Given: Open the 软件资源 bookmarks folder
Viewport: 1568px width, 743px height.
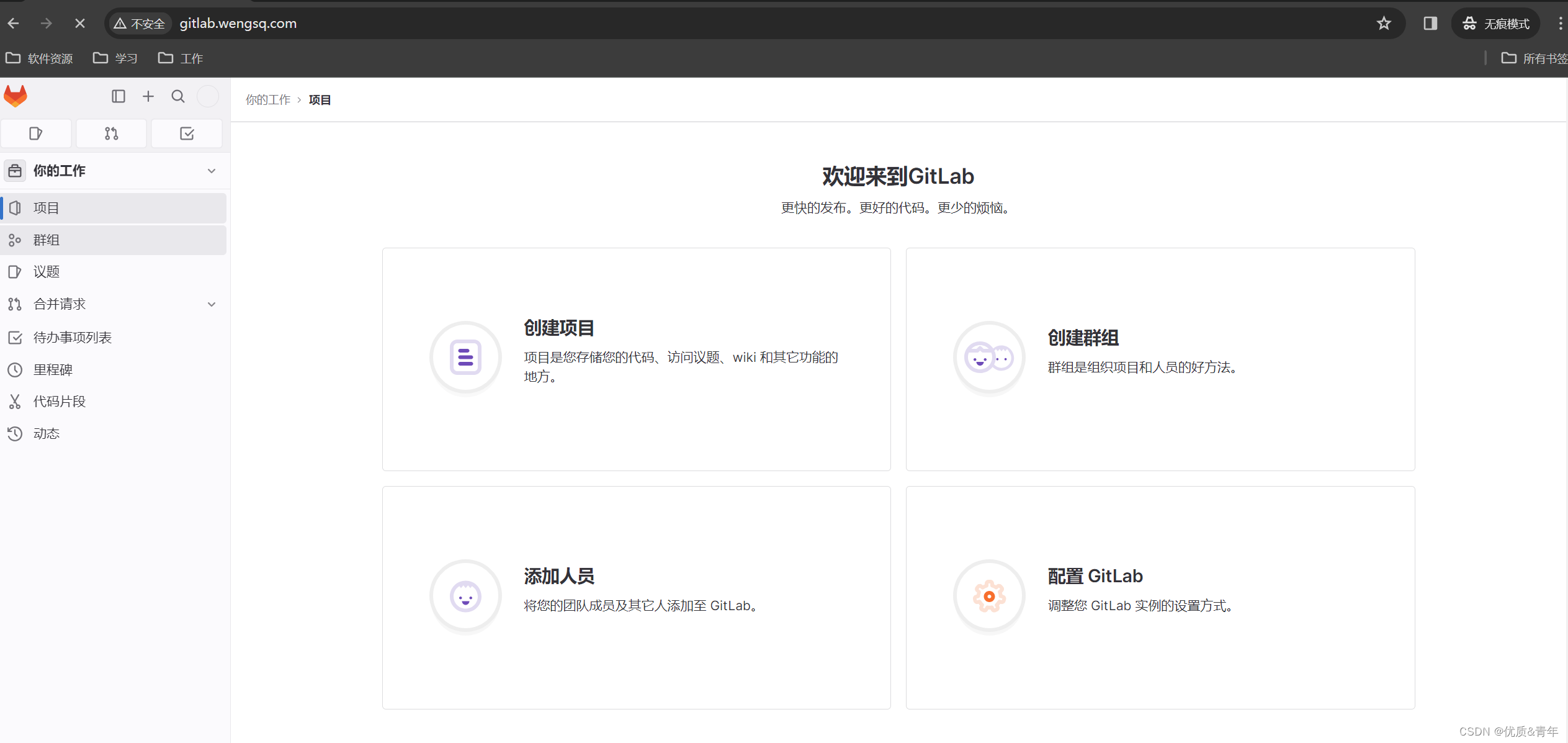Looking at the screenshot, I should click(39, 58).
